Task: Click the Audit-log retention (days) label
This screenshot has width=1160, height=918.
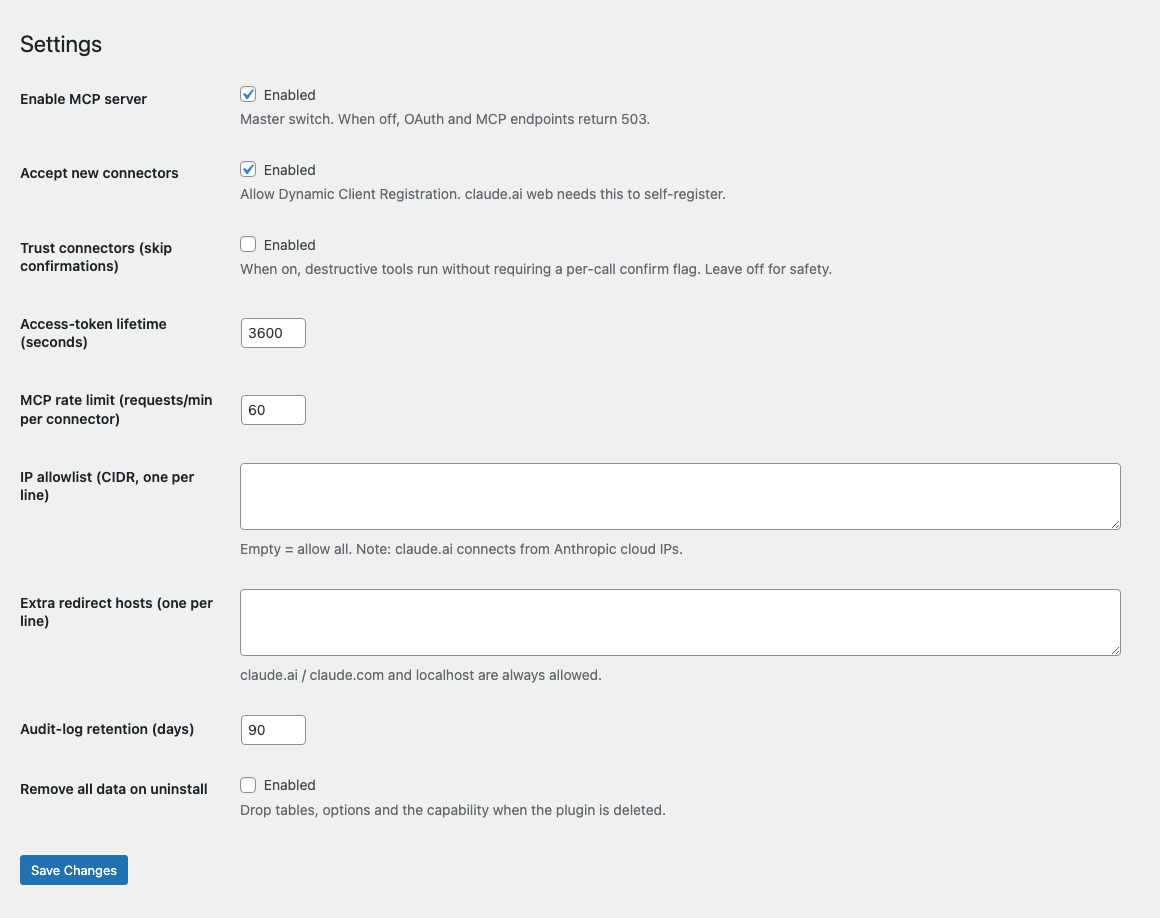Action: [x=107, y=729]
